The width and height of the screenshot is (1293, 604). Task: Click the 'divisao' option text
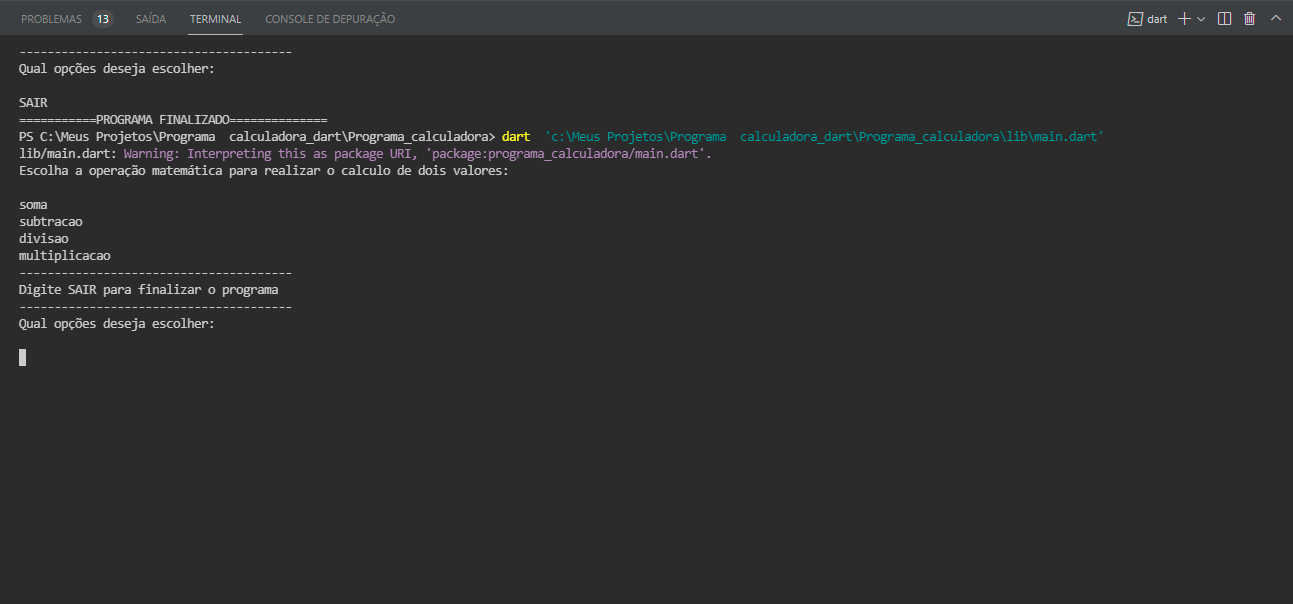[x=44, y=239]
